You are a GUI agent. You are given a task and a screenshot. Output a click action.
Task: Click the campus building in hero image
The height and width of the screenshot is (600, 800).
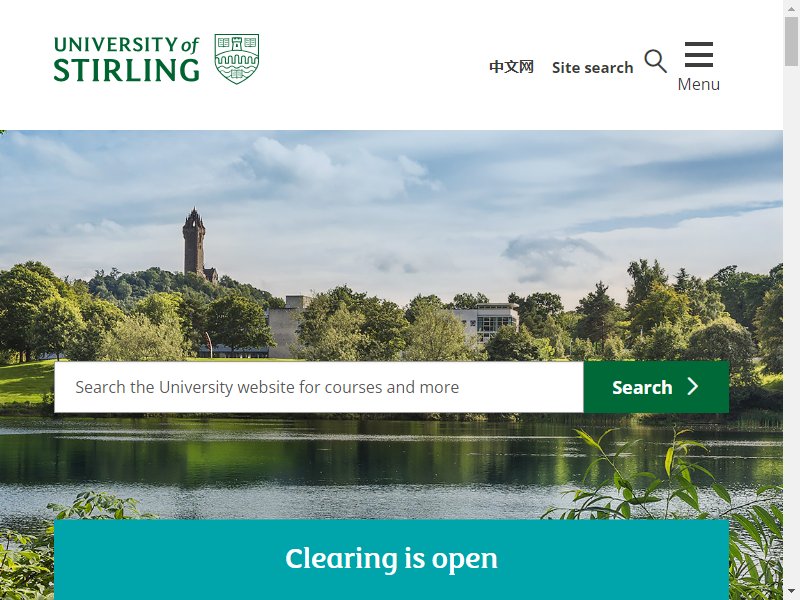point(489,320)
